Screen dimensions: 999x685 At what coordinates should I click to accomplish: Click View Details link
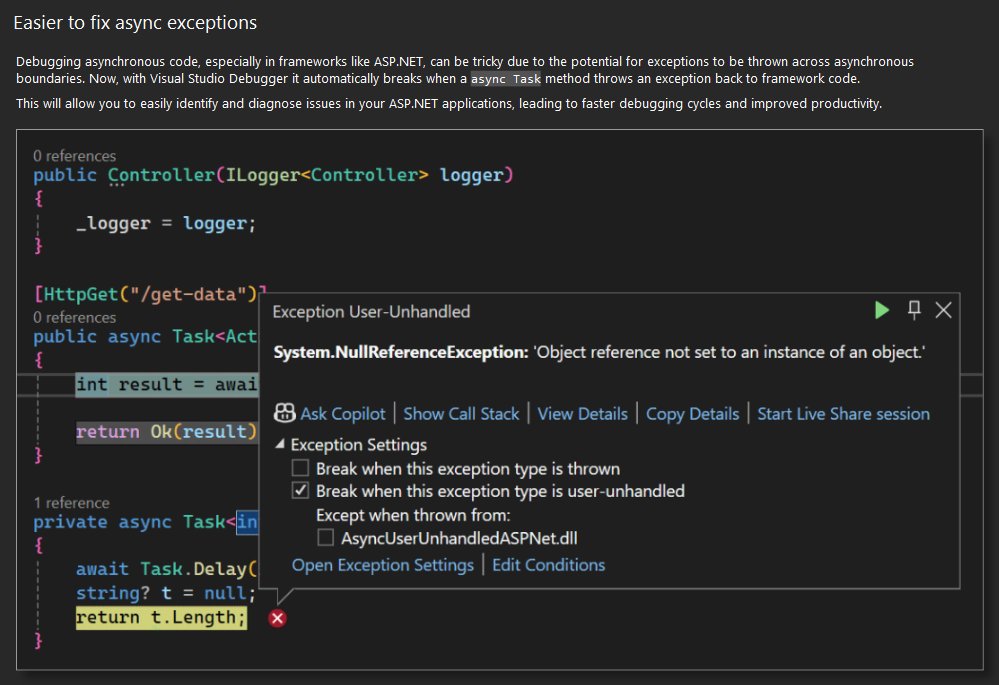pyautogui.click(x=582, y=414)
